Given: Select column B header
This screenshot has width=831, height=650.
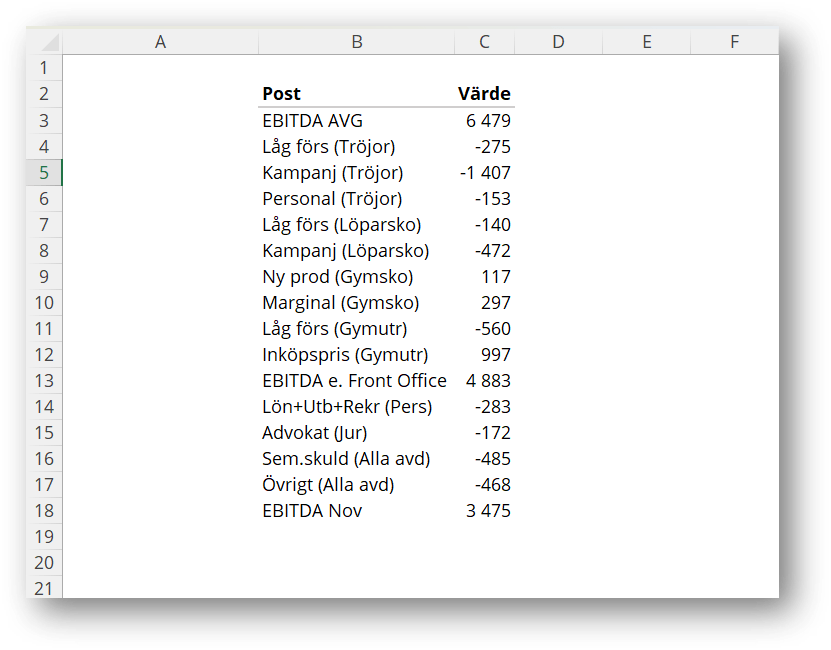Looking at the screenshot, I should coord(357,41).
